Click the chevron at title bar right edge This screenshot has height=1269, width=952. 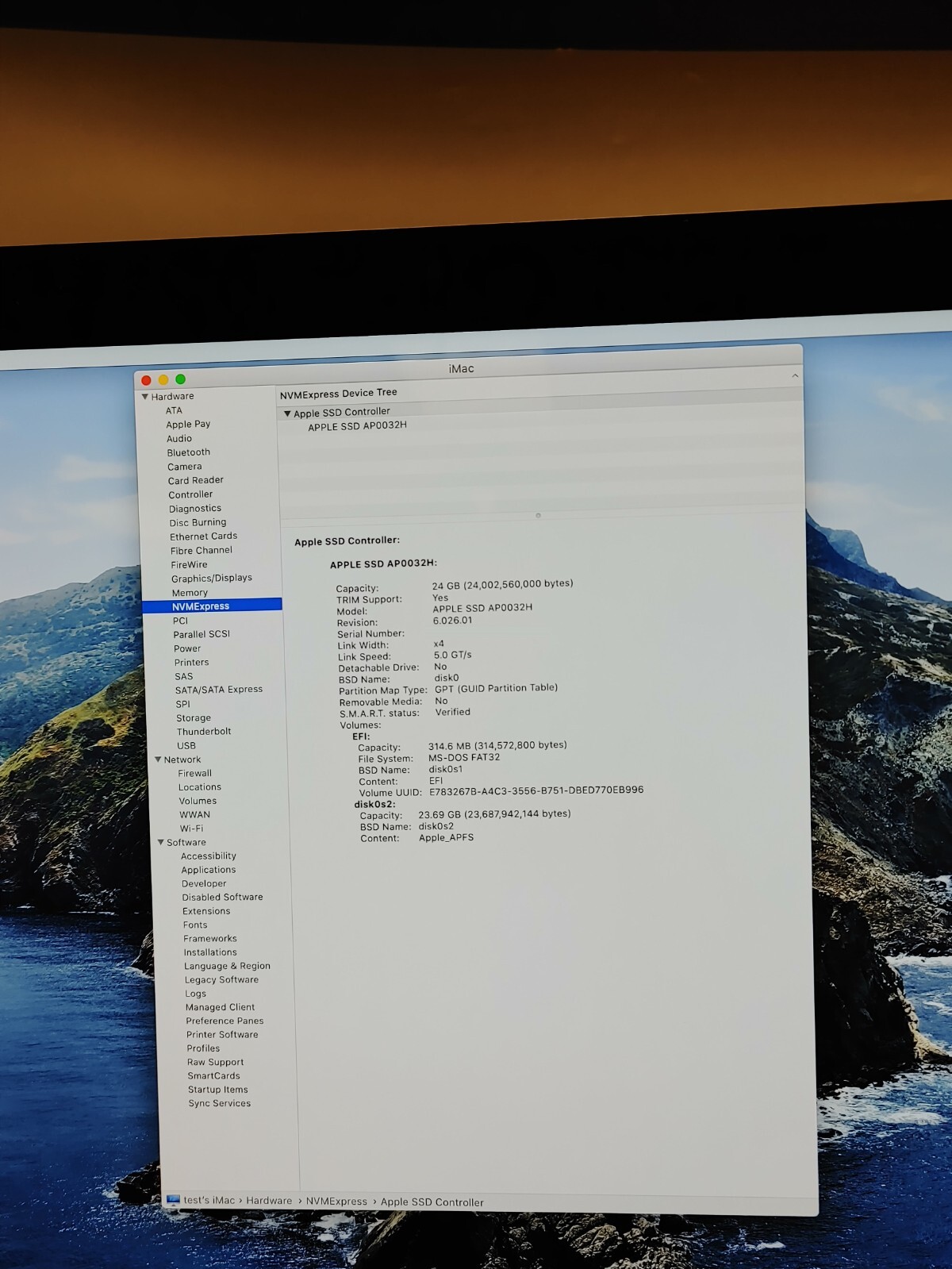(795, 375)
